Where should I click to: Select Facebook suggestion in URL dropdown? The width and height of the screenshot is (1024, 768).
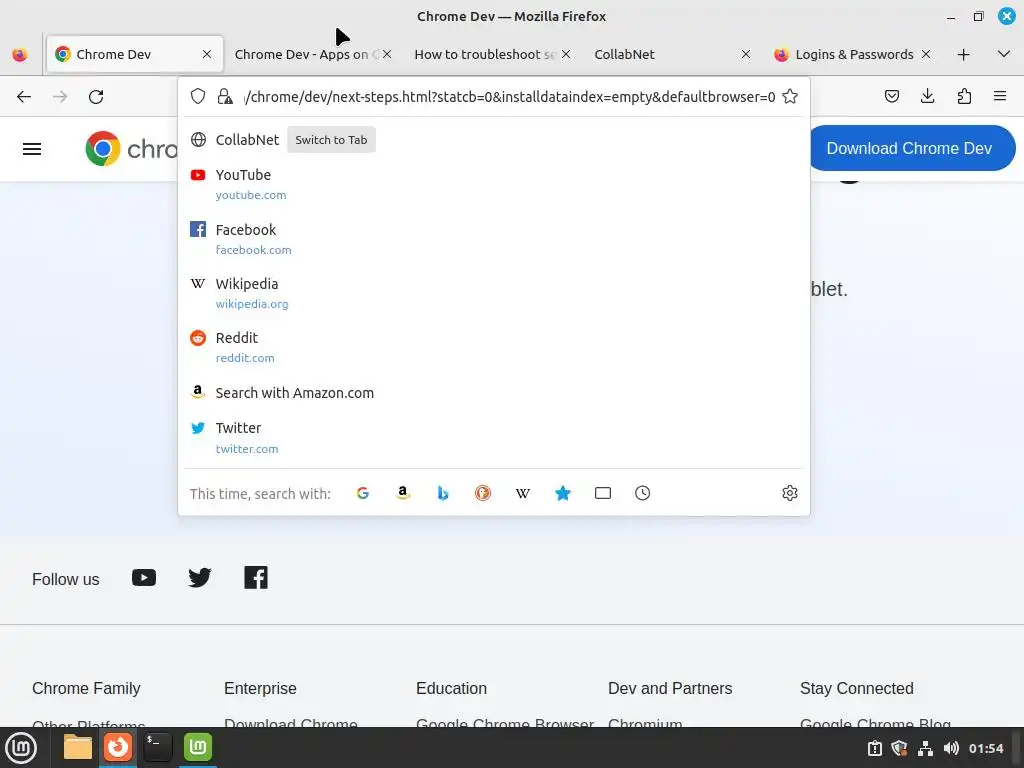pos(494,239)
